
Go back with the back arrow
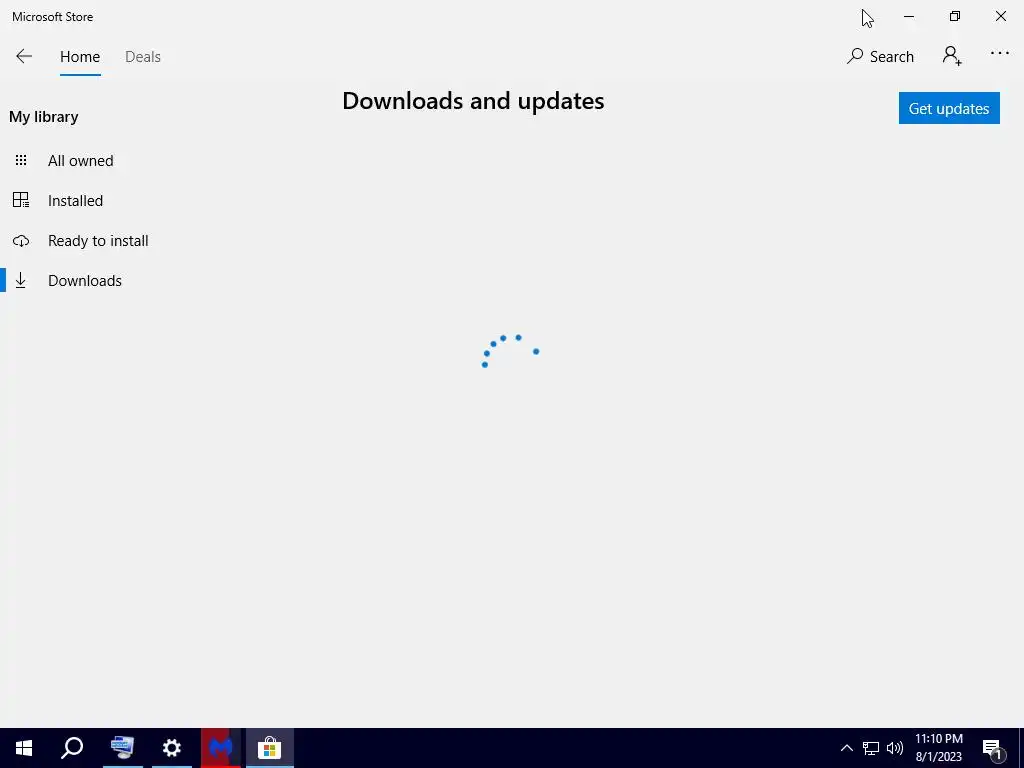pyautogui.click(x=24, y=56)
